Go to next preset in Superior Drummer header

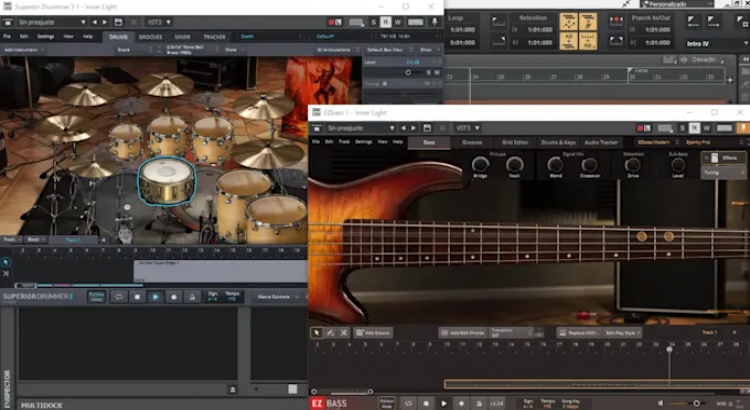[x=105, y=22]
